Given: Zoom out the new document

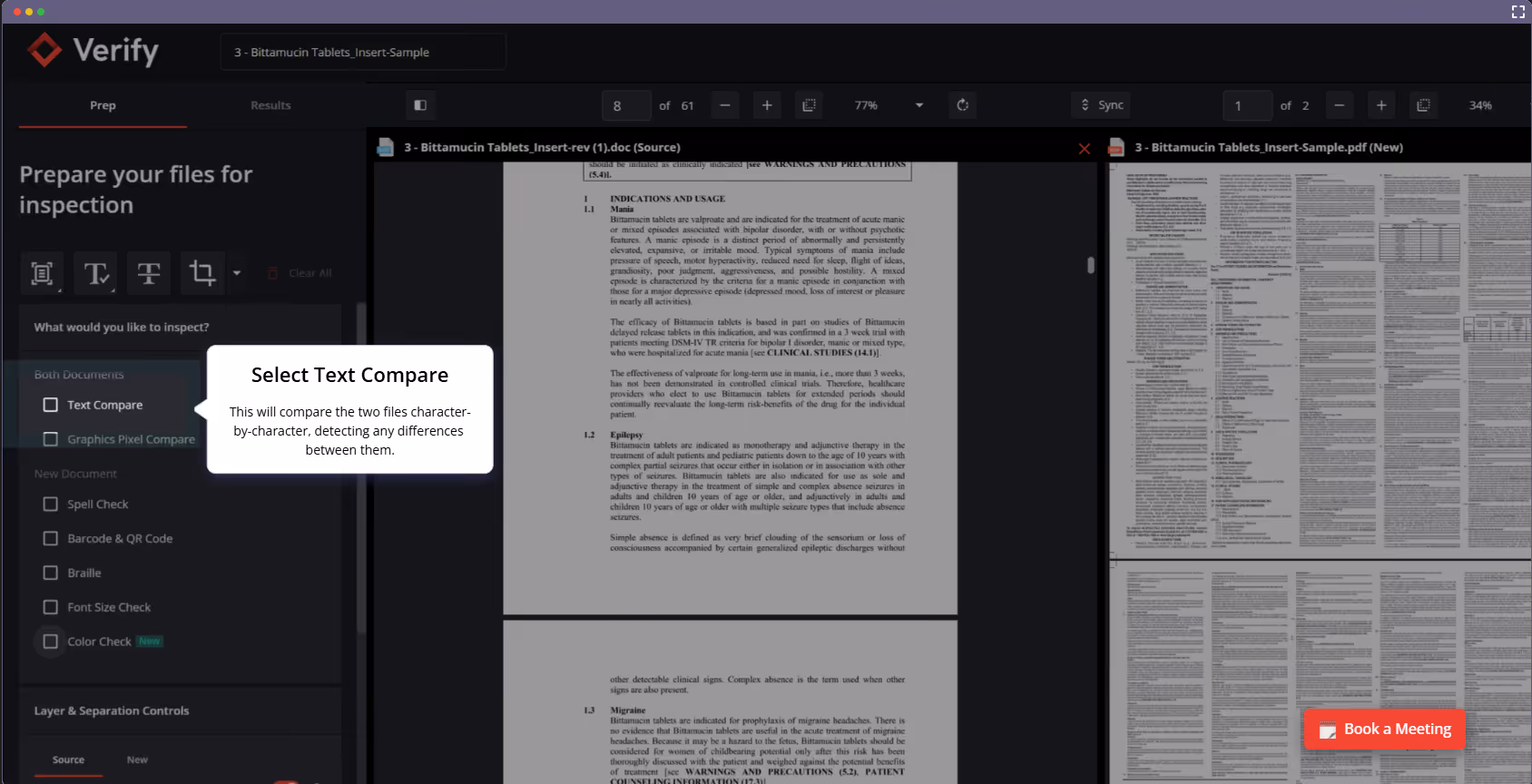Looking at the screenshot, I should click(x=1339, y=105).
